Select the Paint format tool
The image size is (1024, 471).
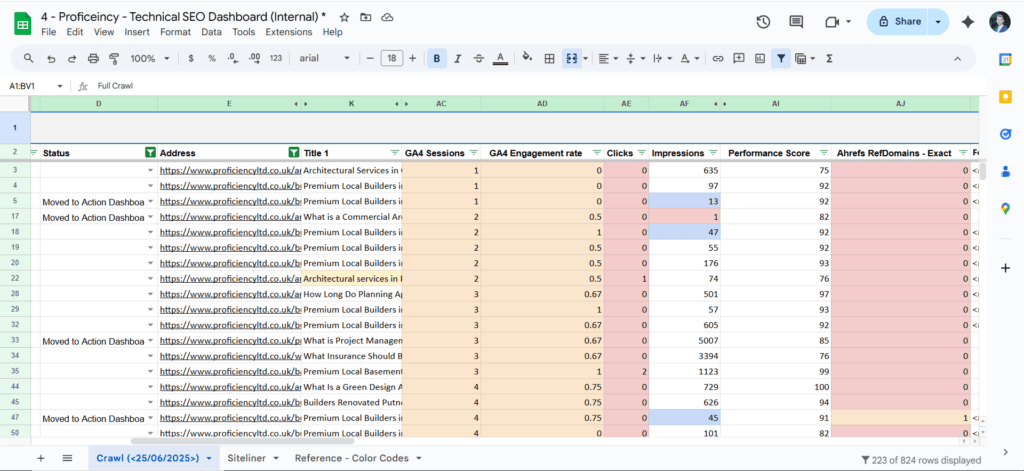(114, 59)
